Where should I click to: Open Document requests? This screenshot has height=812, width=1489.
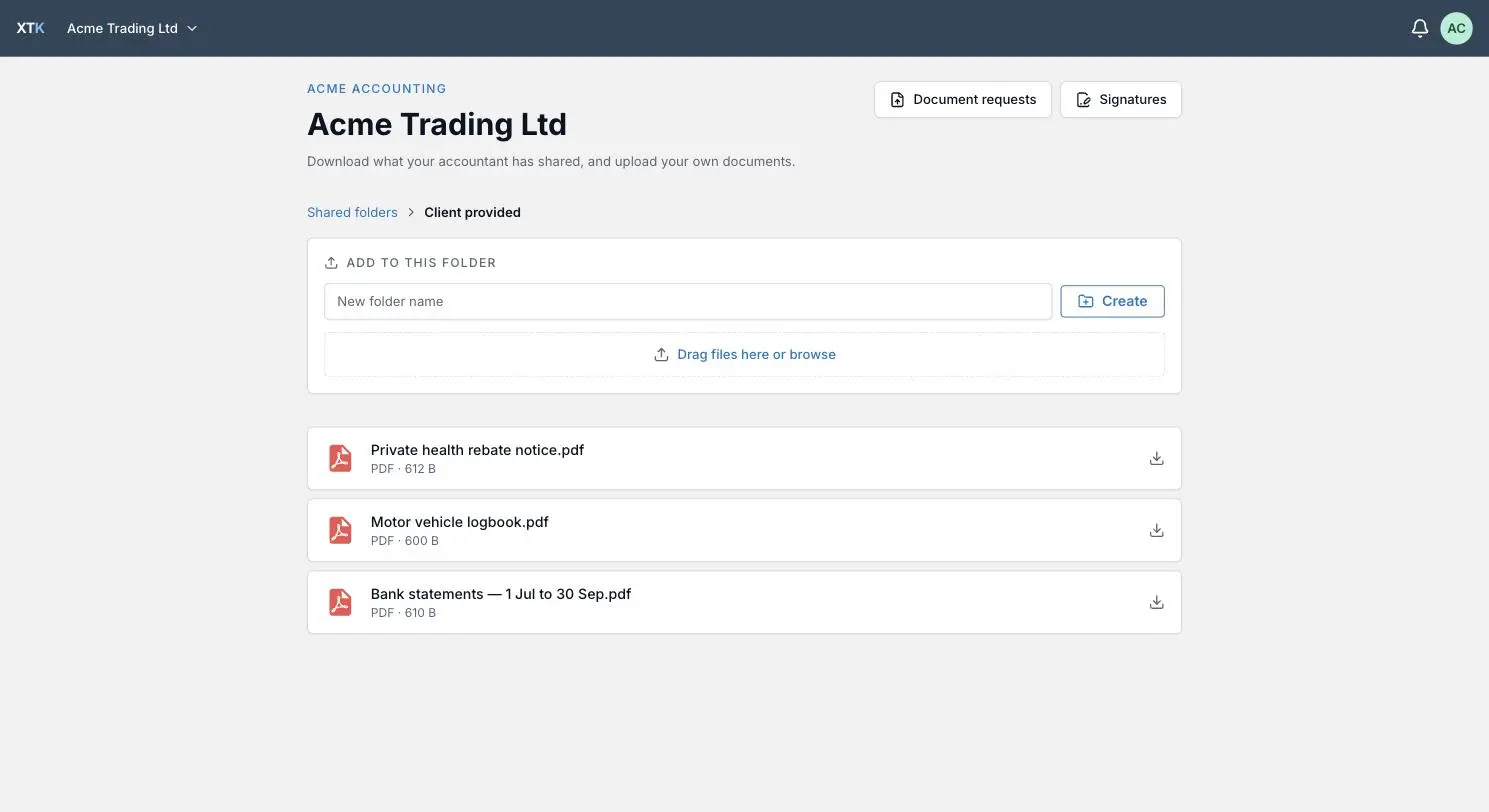point(962,100)
